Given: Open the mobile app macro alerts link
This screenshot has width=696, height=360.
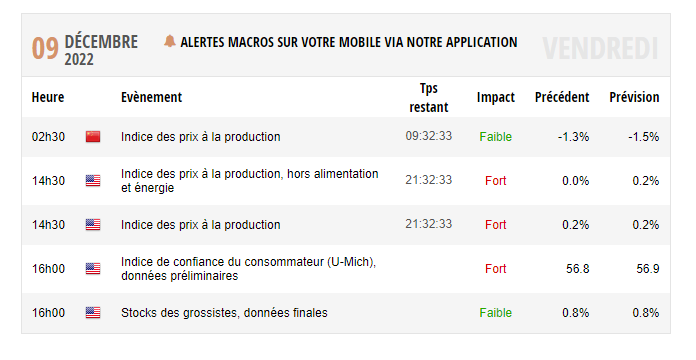Looking at the screenshot, I should click(349, 42).
